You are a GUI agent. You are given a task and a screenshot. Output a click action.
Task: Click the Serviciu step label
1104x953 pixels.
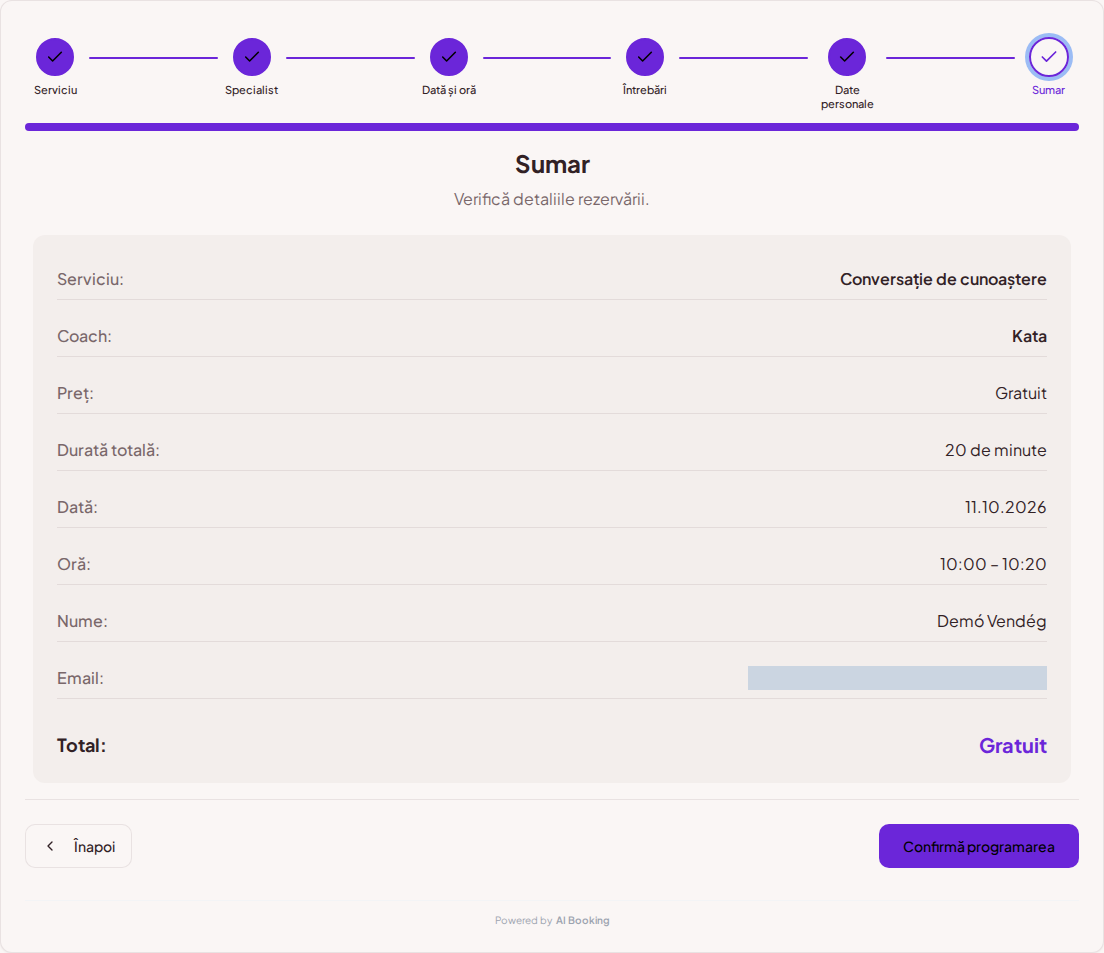pyautogui.click(x=56, y=90)
